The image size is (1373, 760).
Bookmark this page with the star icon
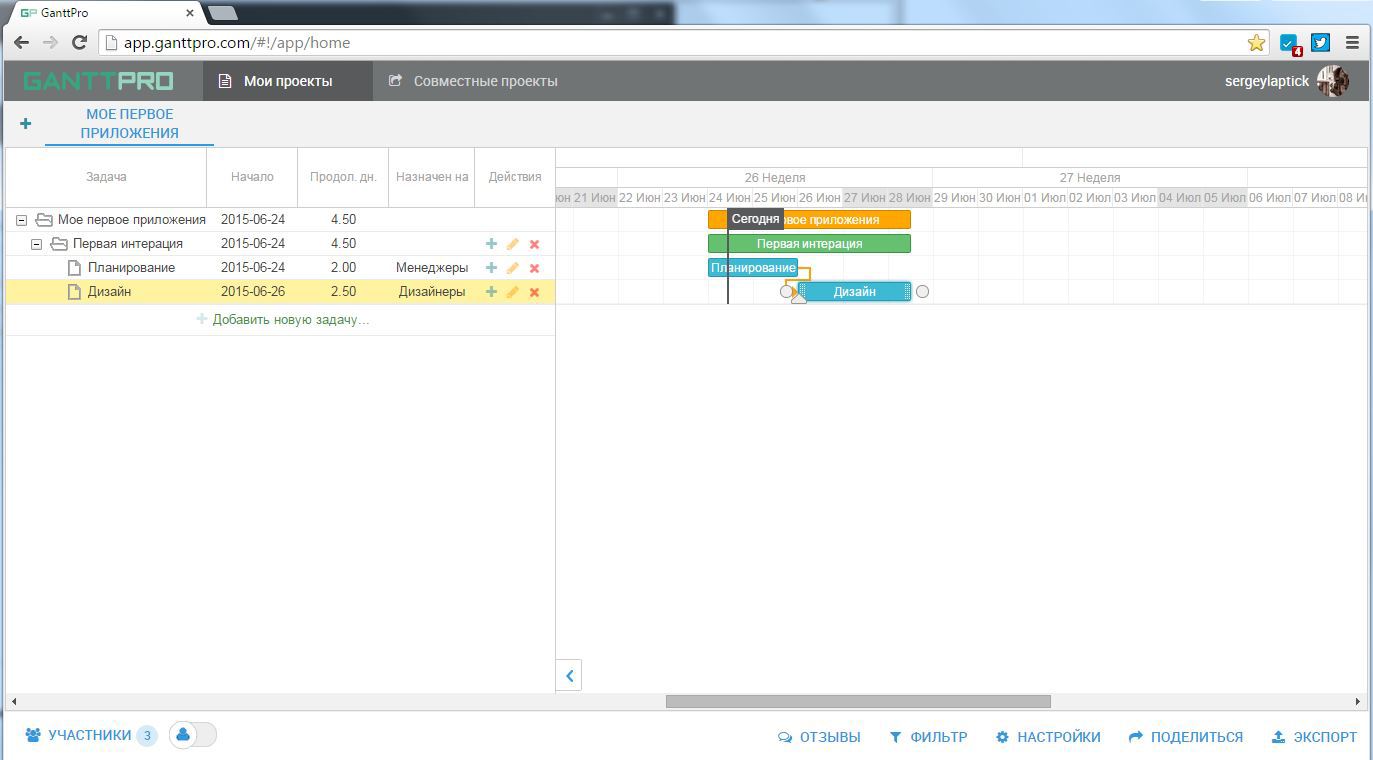[1256, 42]
